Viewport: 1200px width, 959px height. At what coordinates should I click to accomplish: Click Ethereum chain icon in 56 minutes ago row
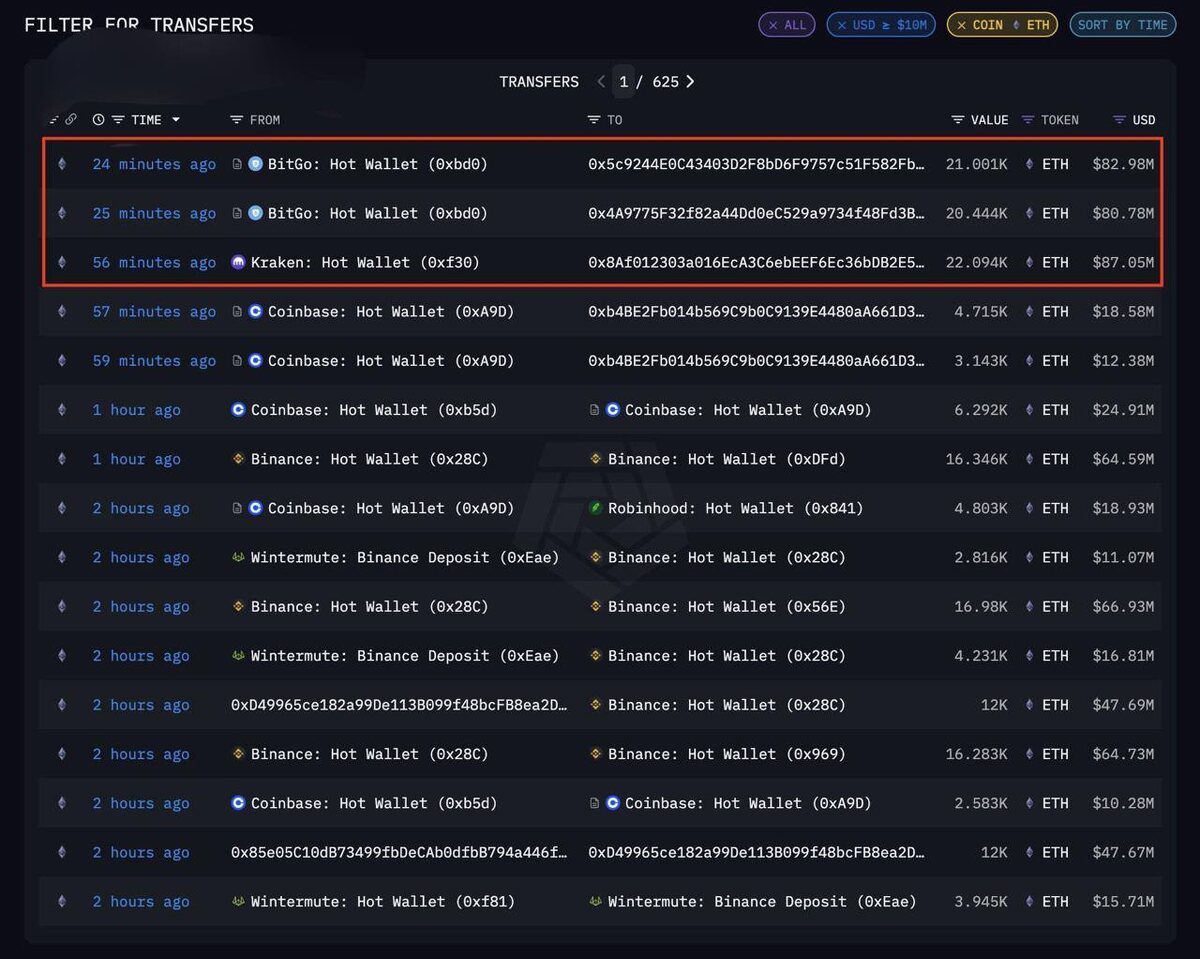(62, 262)
